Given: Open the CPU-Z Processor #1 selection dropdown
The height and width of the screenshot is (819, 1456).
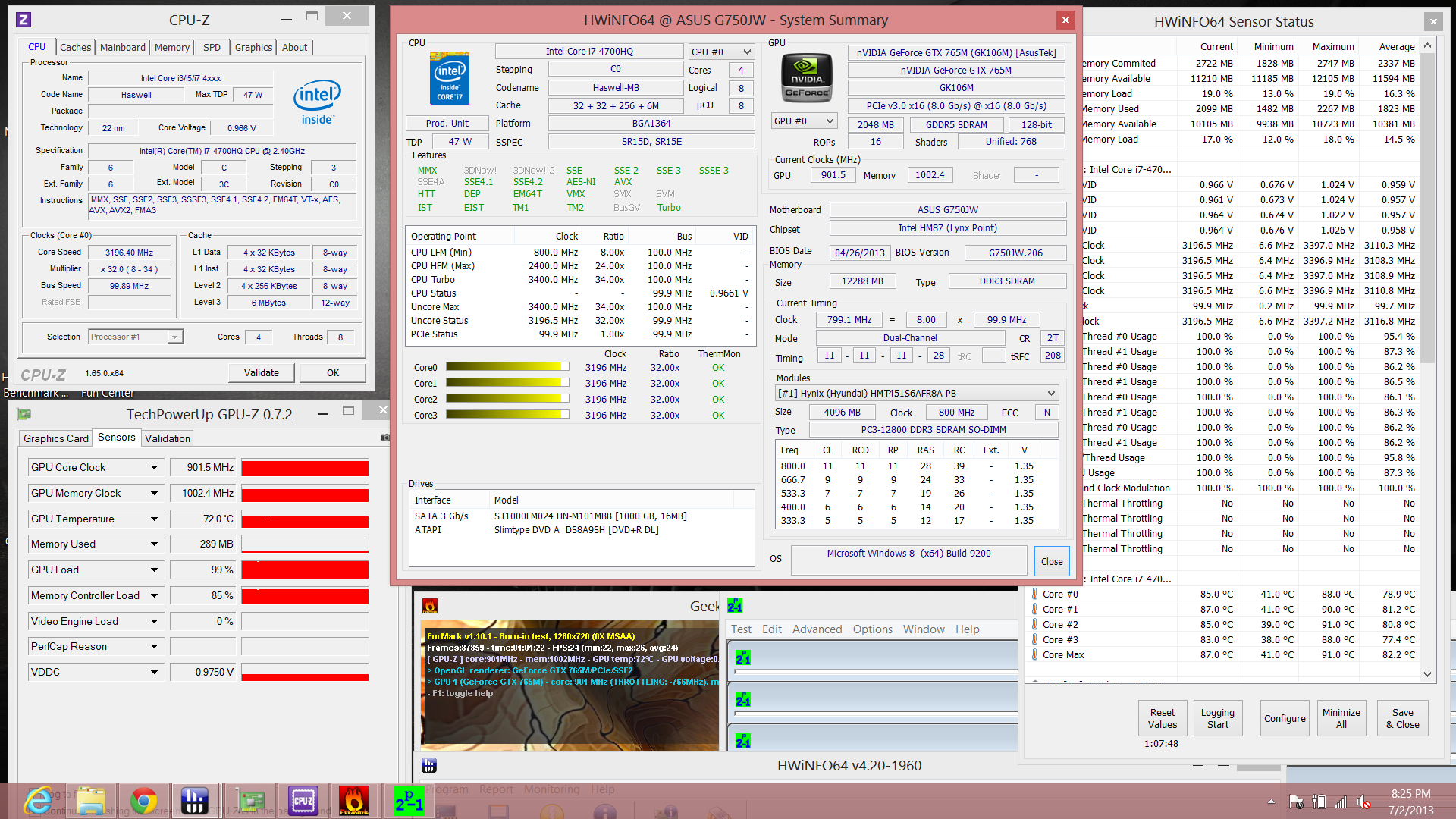Looking at the screenshot, I should (x=174, y=337).
